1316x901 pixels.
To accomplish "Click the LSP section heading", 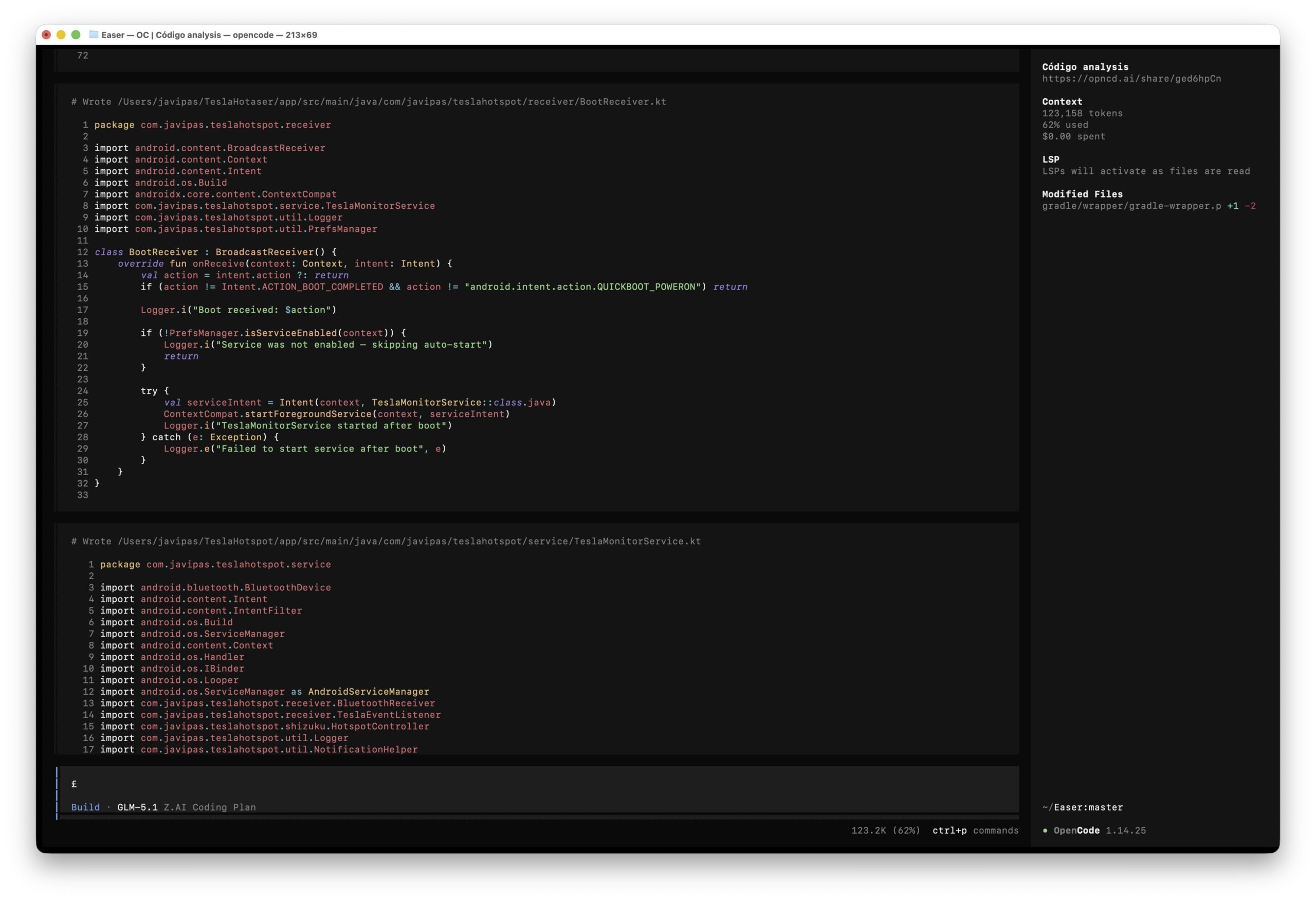I will [x=1050, y=159].
